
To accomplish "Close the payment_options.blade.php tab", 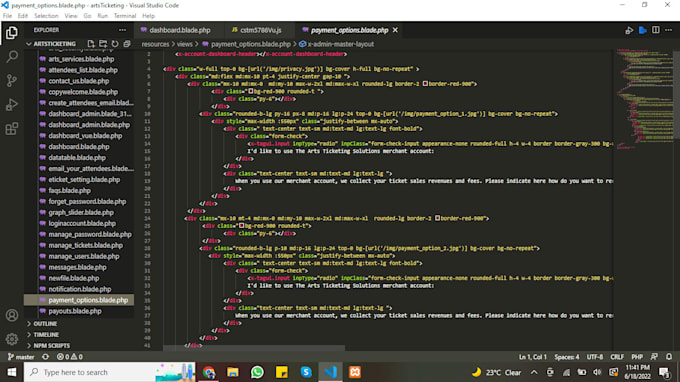I will coord(395,30).
